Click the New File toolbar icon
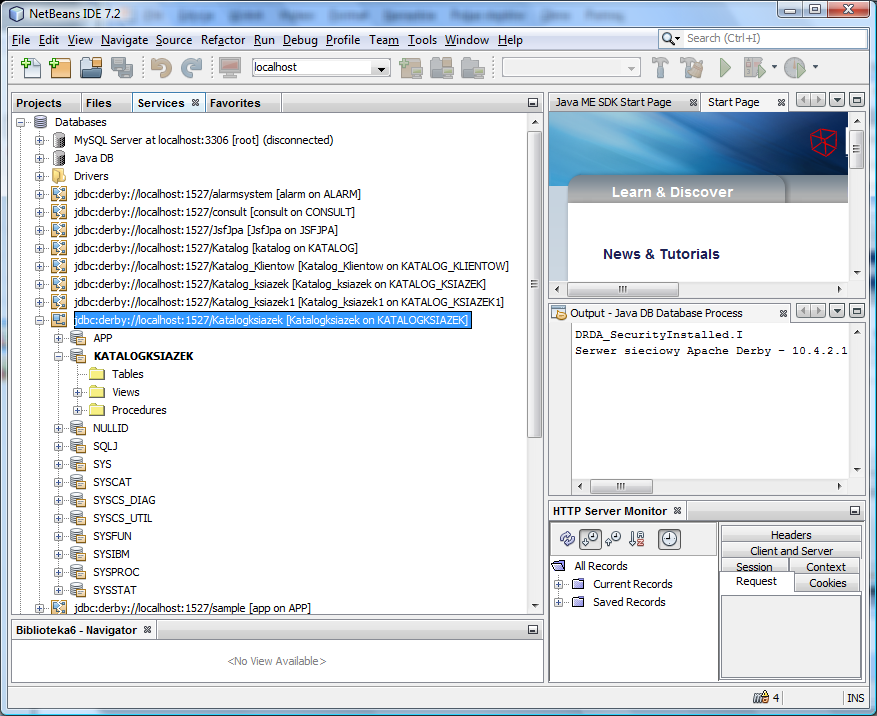877x716 pixels. (x=31, y=68)
